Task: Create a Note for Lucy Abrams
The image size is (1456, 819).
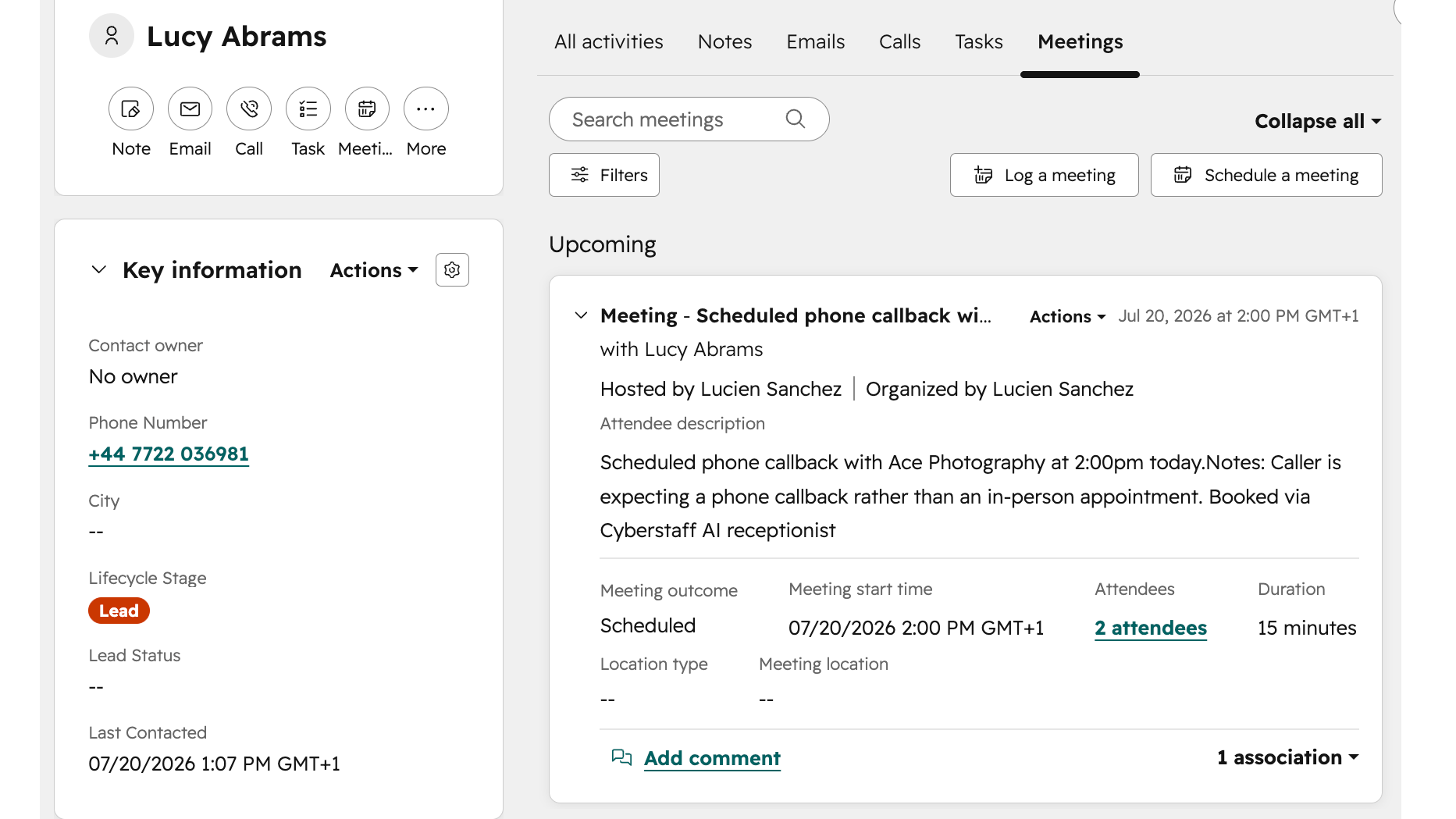Action: pyautogui.click(x=130, y=109)
